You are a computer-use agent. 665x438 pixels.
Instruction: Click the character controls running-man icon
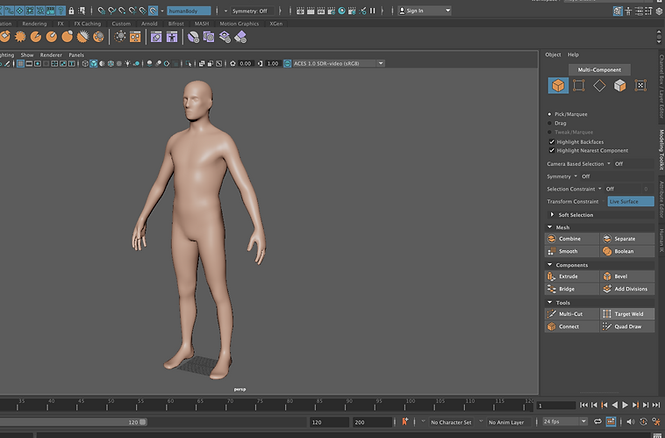coord(656,421)
